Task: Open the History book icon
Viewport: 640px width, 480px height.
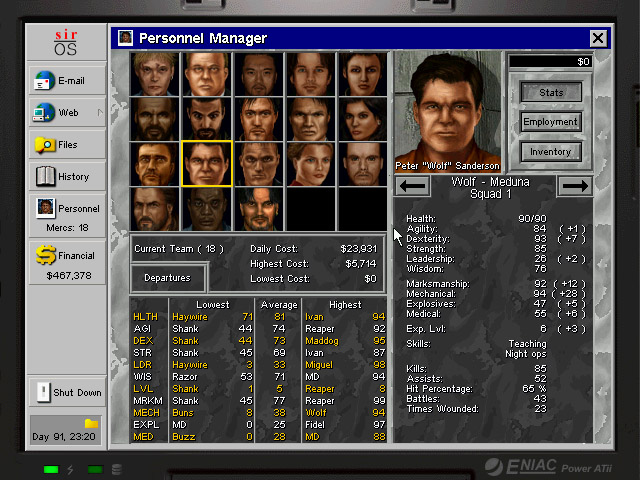Action: 45,176
